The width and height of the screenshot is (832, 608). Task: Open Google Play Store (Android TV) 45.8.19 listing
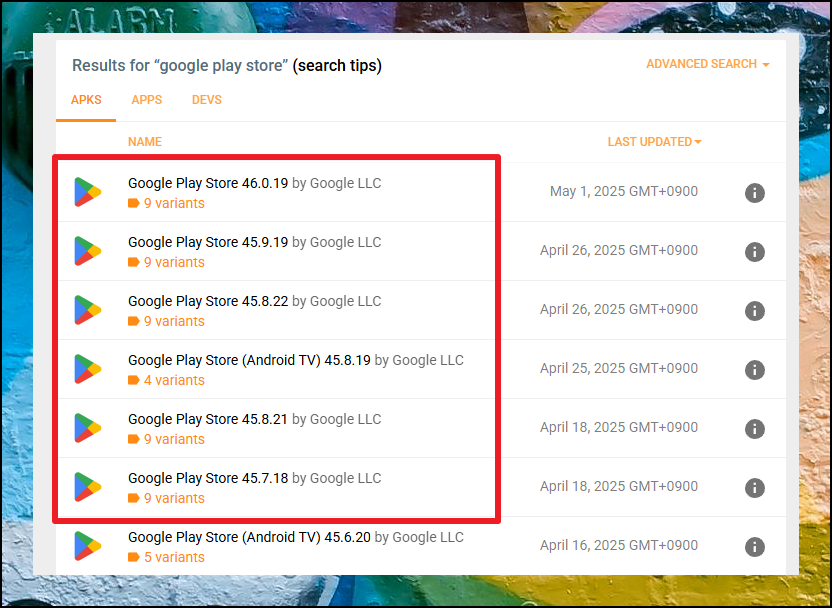249,360
